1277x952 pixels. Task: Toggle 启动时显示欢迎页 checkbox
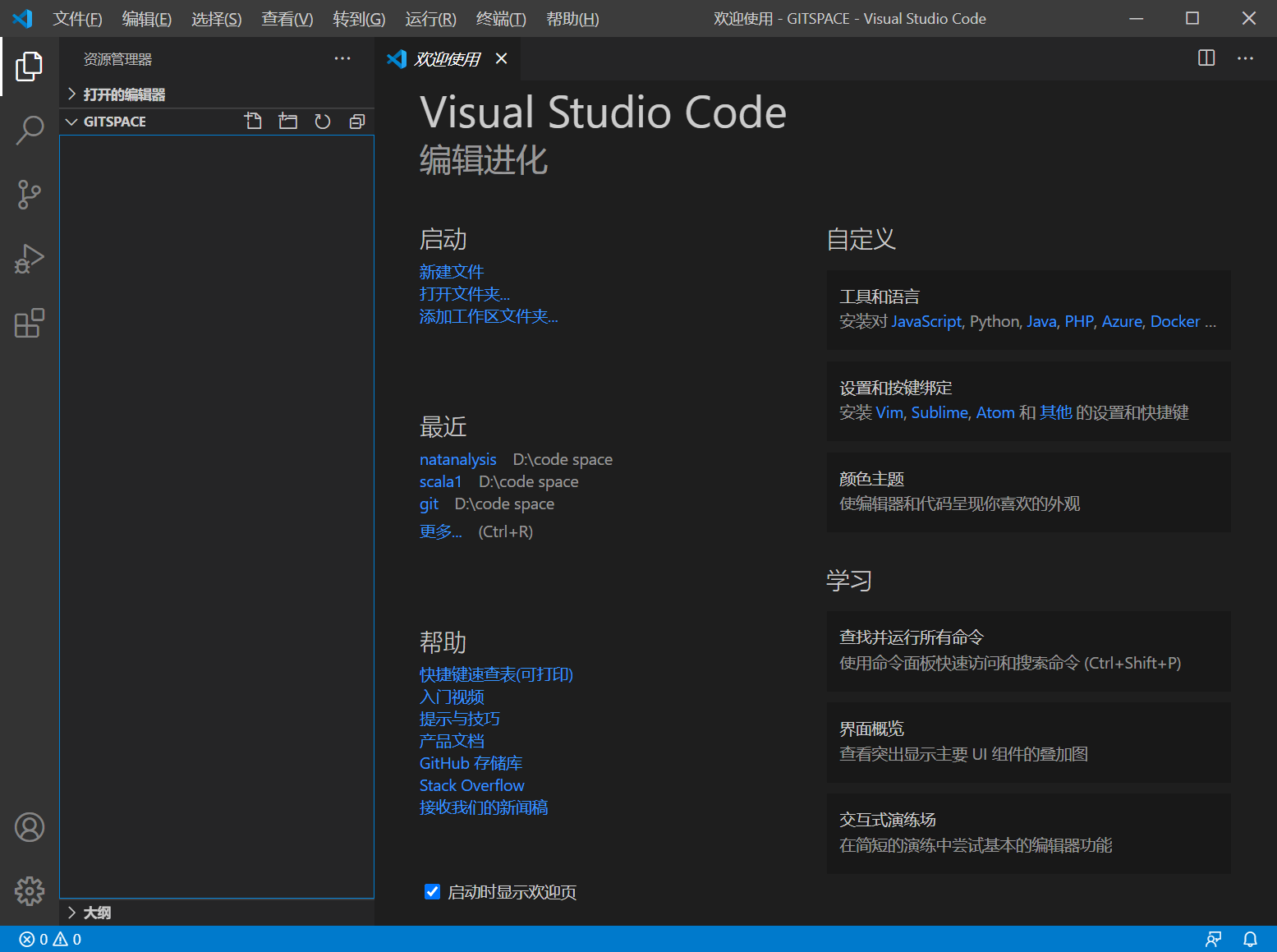coord(432,892)
